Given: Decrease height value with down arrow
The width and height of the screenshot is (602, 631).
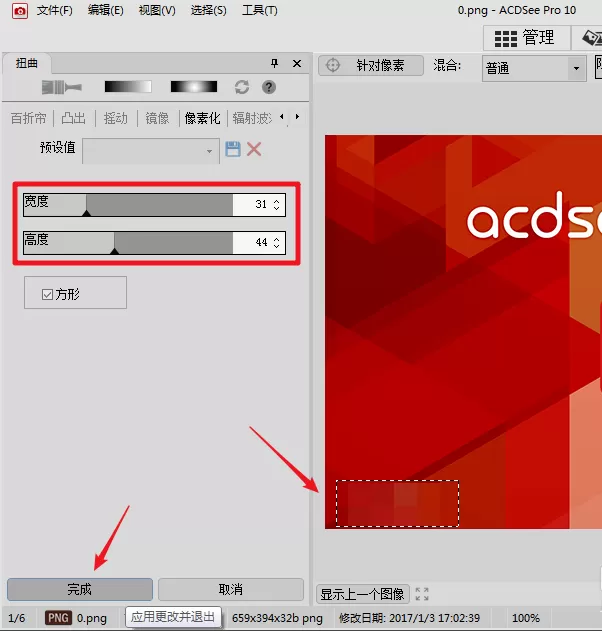Looking at the screenshot, I should pyautogui.click(x=276, y=246).
